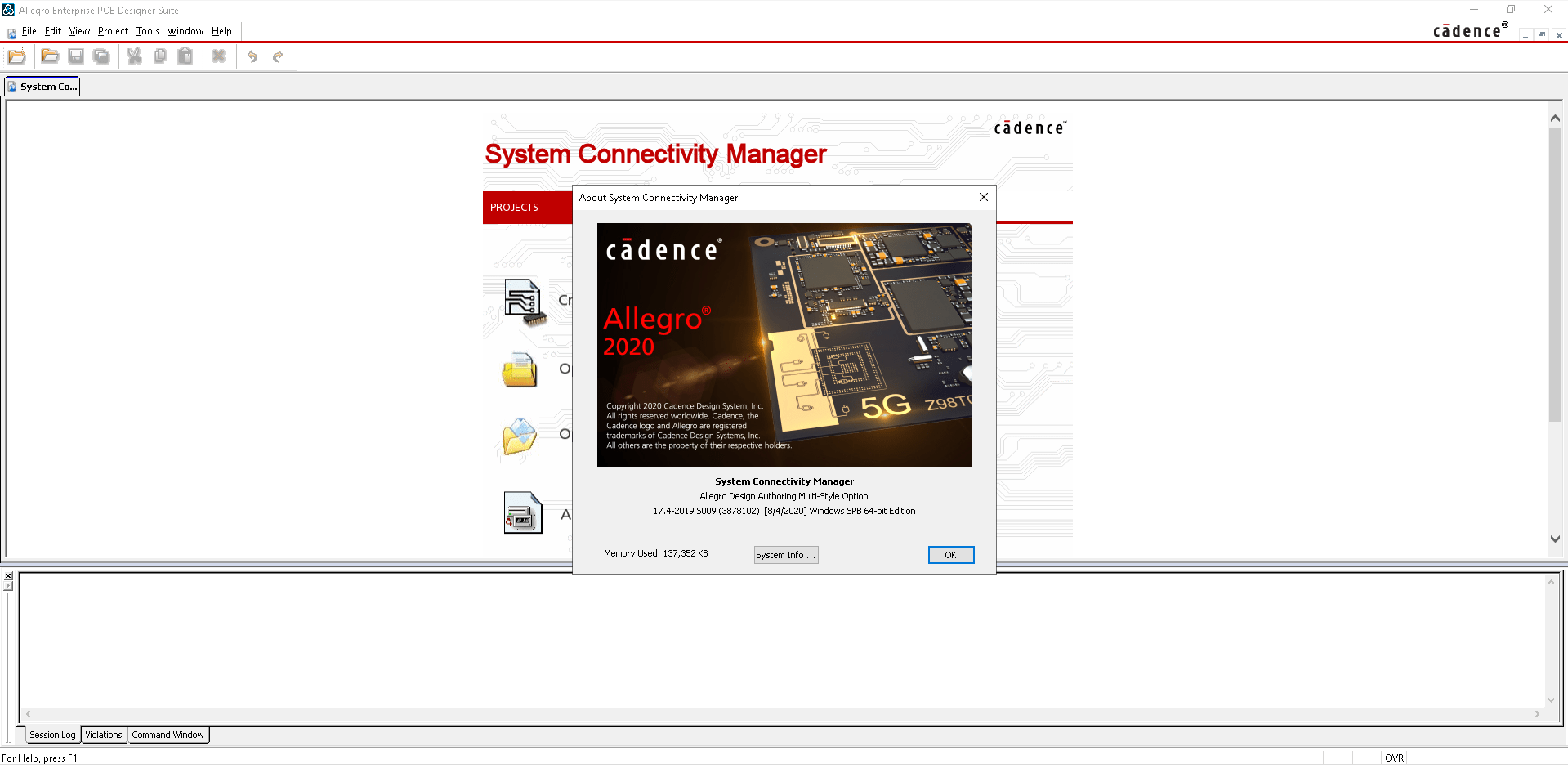The width and height of the screenshot is (1568, 765).
Task: Click the main page scroll down arrow
Action: click(1555, 539)
